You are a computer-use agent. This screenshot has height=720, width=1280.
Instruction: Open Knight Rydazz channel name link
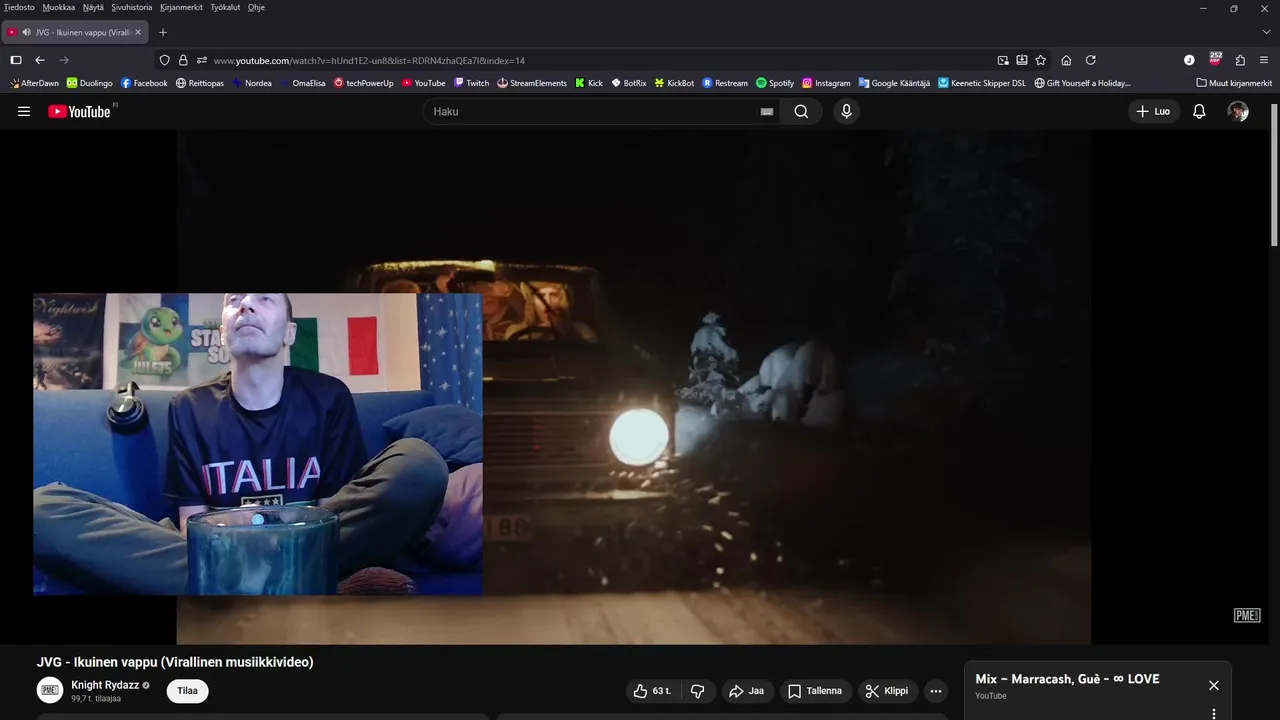point(105,685)
